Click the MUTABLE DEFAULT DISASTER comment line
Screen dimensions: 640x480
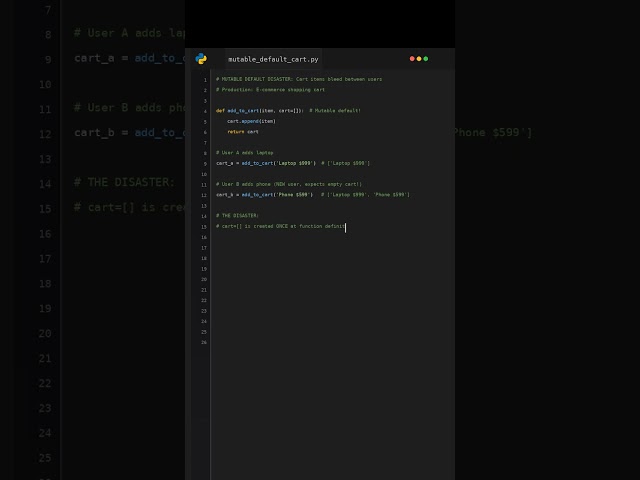click(x=298, y=79)
